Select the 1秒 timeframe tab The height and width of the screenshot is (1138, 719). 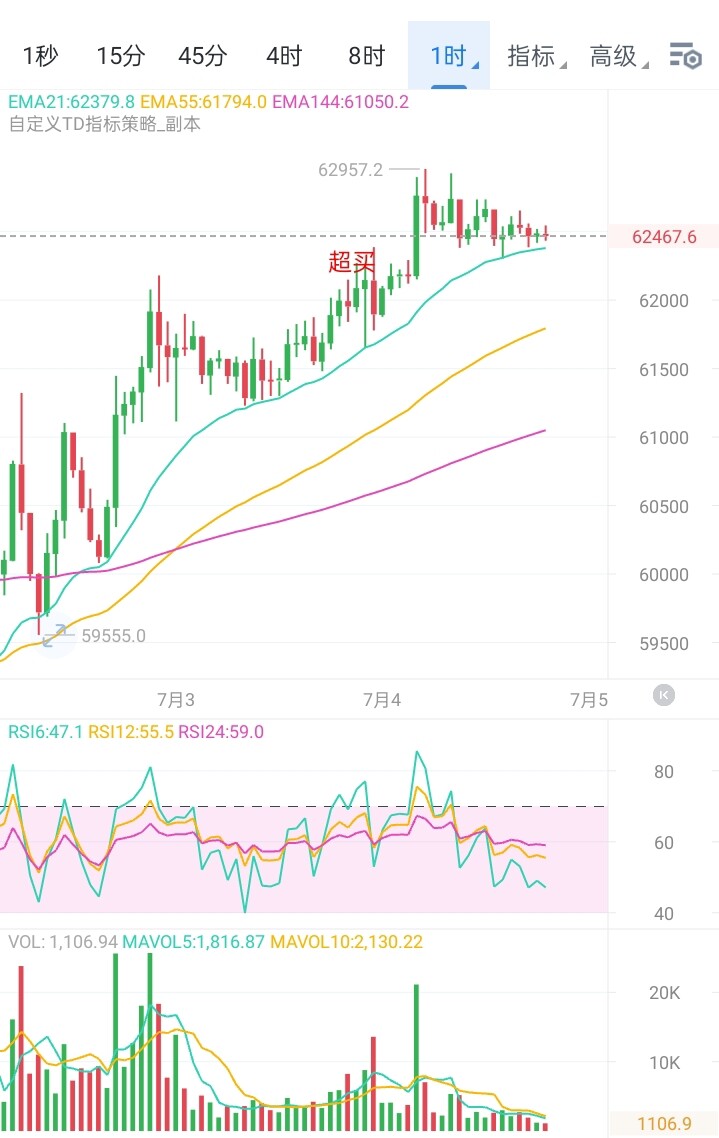41,56
